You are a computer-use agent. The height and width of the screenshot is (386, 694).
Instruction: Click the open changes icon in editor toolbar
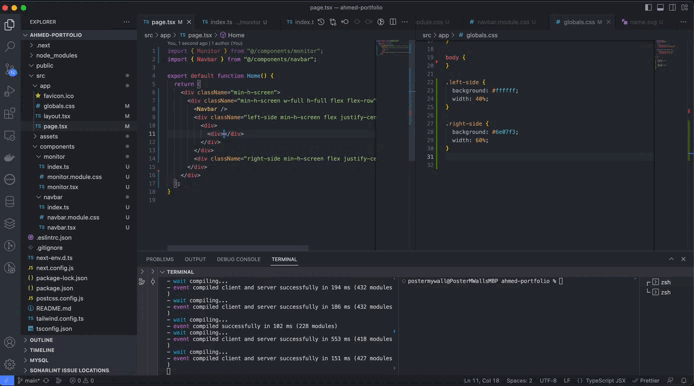[x=333, y=22]
